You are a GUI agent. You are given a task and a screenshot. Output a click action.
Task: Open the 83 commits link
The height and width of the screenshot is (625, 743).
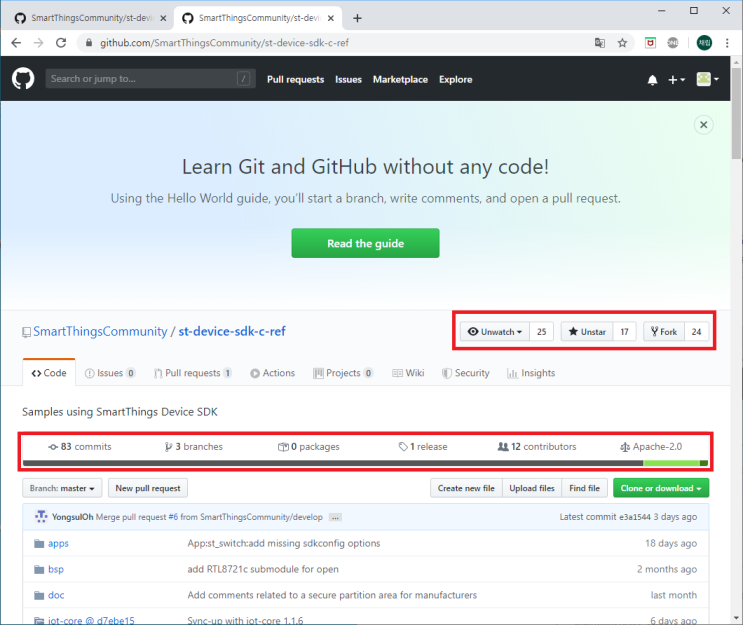(80, 447)
